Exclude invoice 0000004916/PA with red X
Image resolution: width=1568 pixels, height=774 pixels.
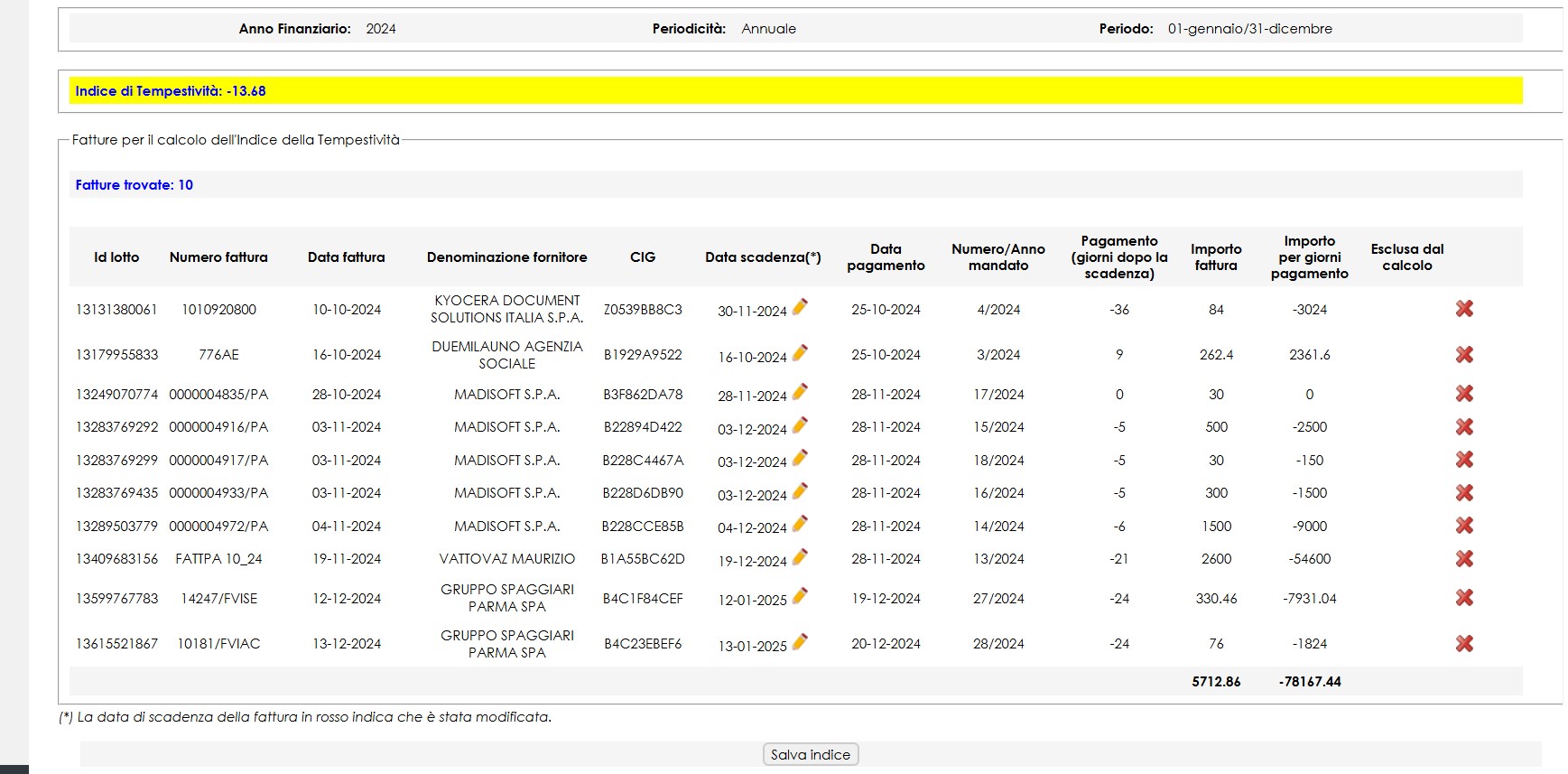(1464, 427)
